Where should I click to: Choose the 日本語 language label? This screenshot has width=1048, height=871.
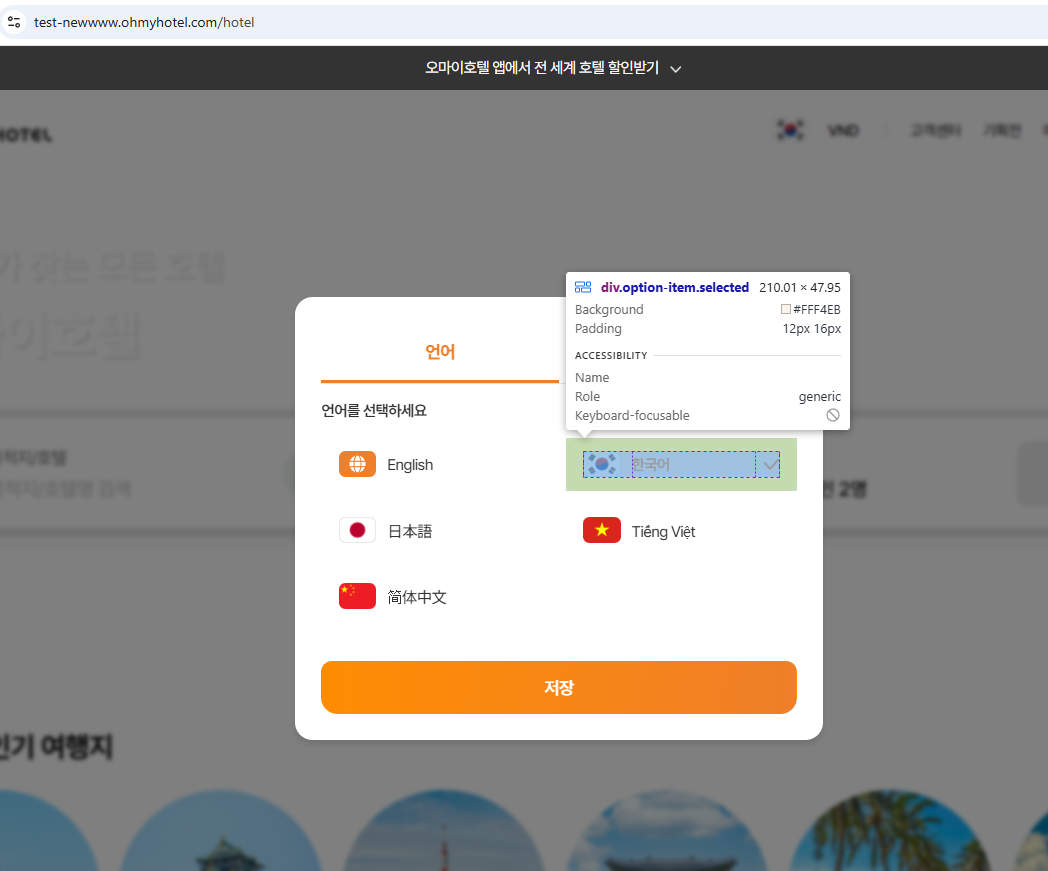410,531
